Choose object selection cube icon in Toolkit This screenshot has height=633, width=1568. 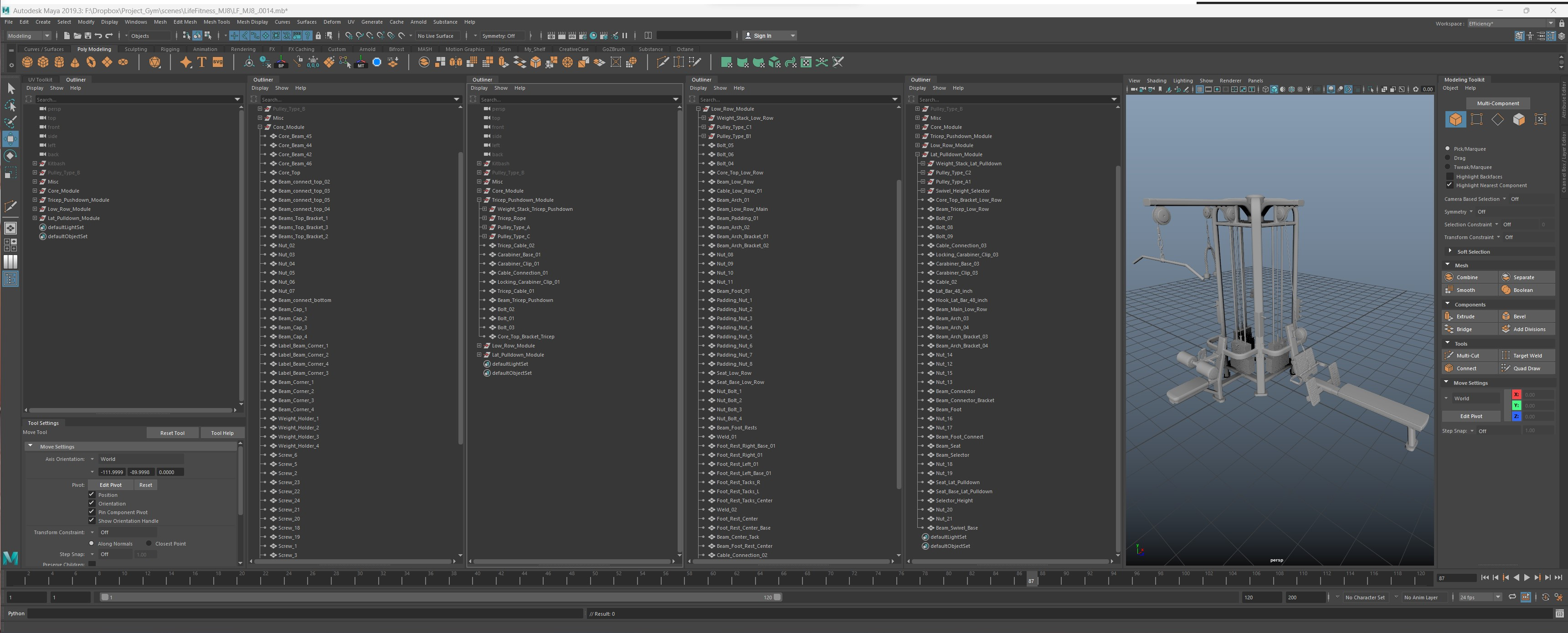click(x=1455, y=119)
